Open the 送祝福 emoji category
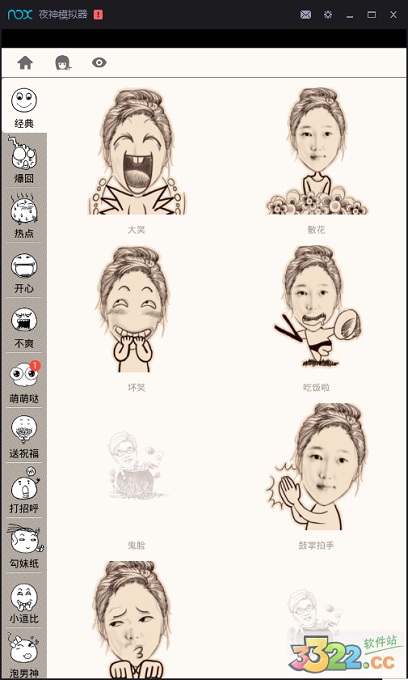The width and height of the screenshot is (408, 680). tap(24, 437)
